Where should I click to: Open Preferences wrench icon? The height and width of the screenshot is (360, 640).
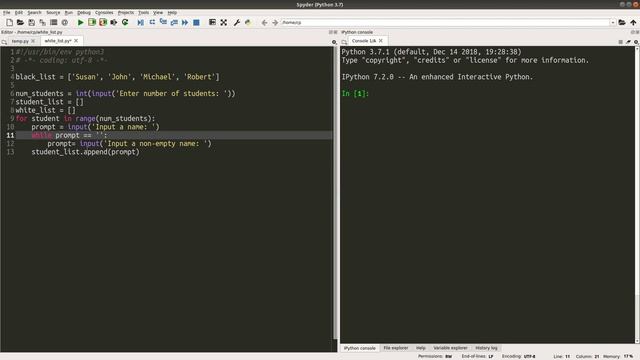click(x=236, y=22)
